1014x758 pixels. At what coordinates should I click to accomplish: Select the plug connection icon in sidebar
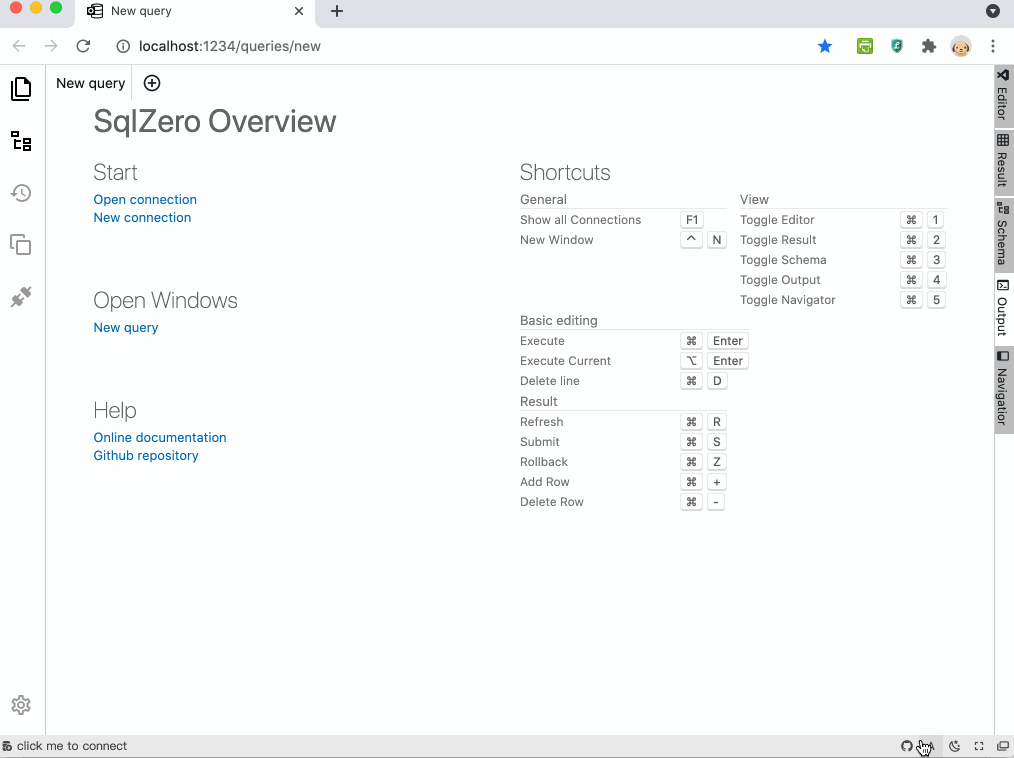[x=21, y=296]
